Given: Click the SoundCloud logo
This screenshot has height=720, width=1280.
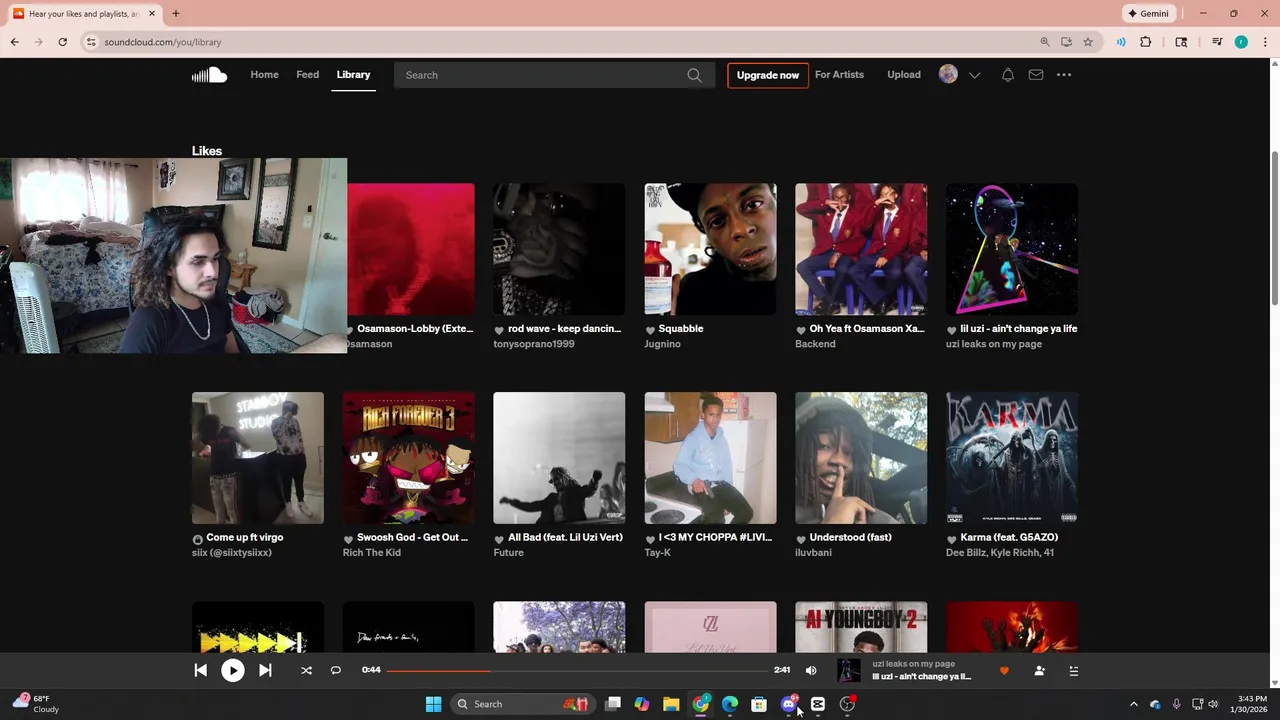Looking at the screenshot, I should (x=209, y=75).
